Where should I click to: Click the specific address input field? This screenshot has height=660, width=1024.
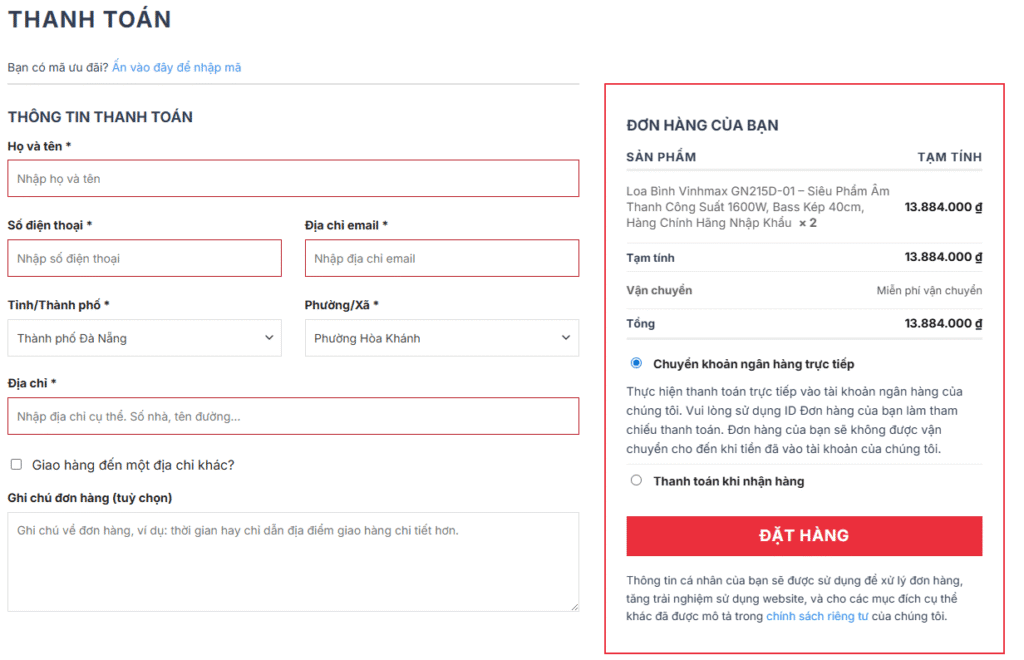click(293, 416)
